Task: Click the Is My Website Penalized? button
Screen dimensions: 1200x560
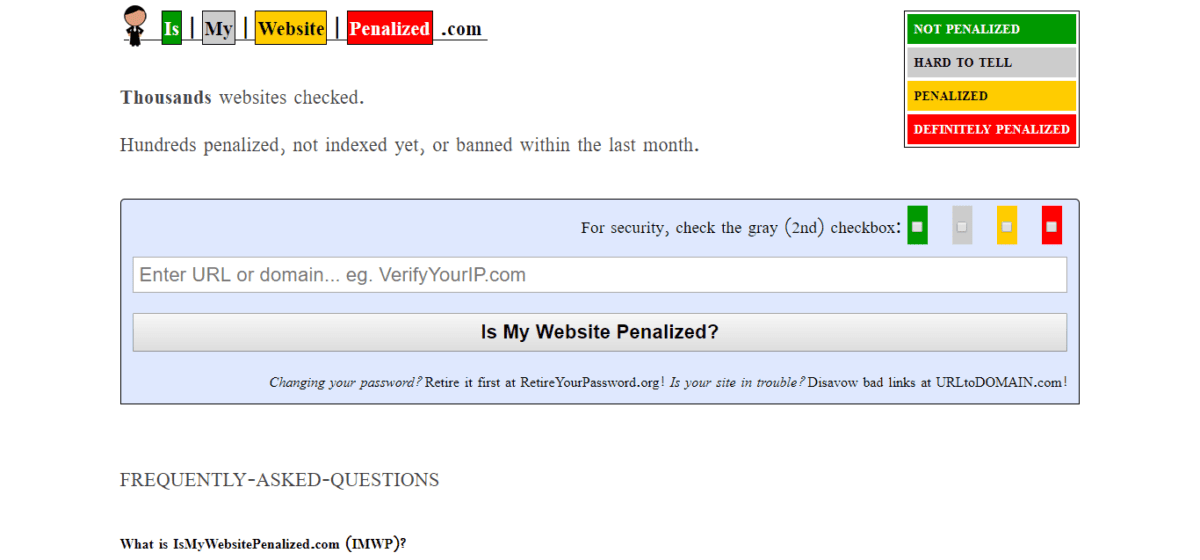Action: (600, 332)
